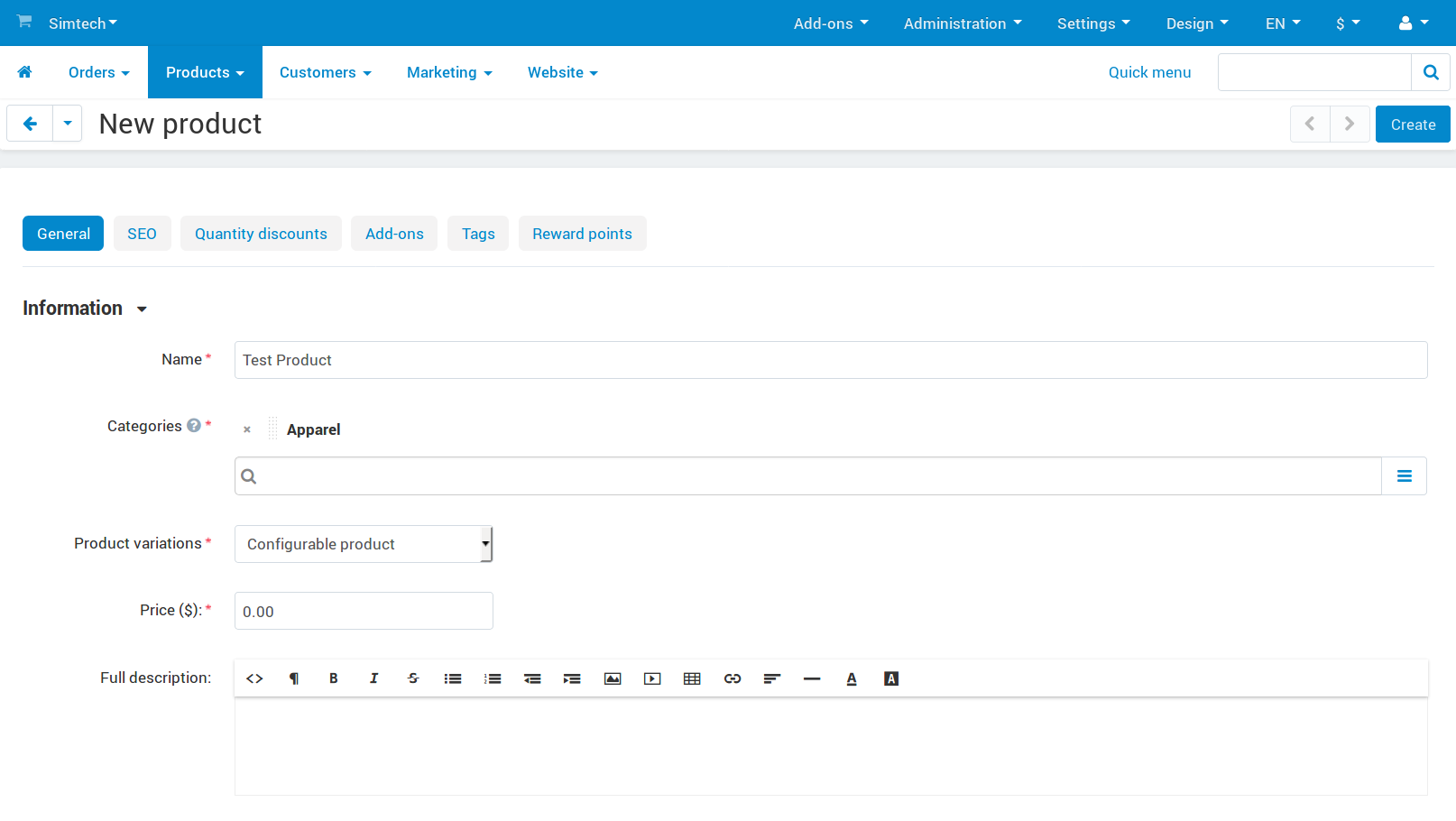Insert table into description

(692, 678)
